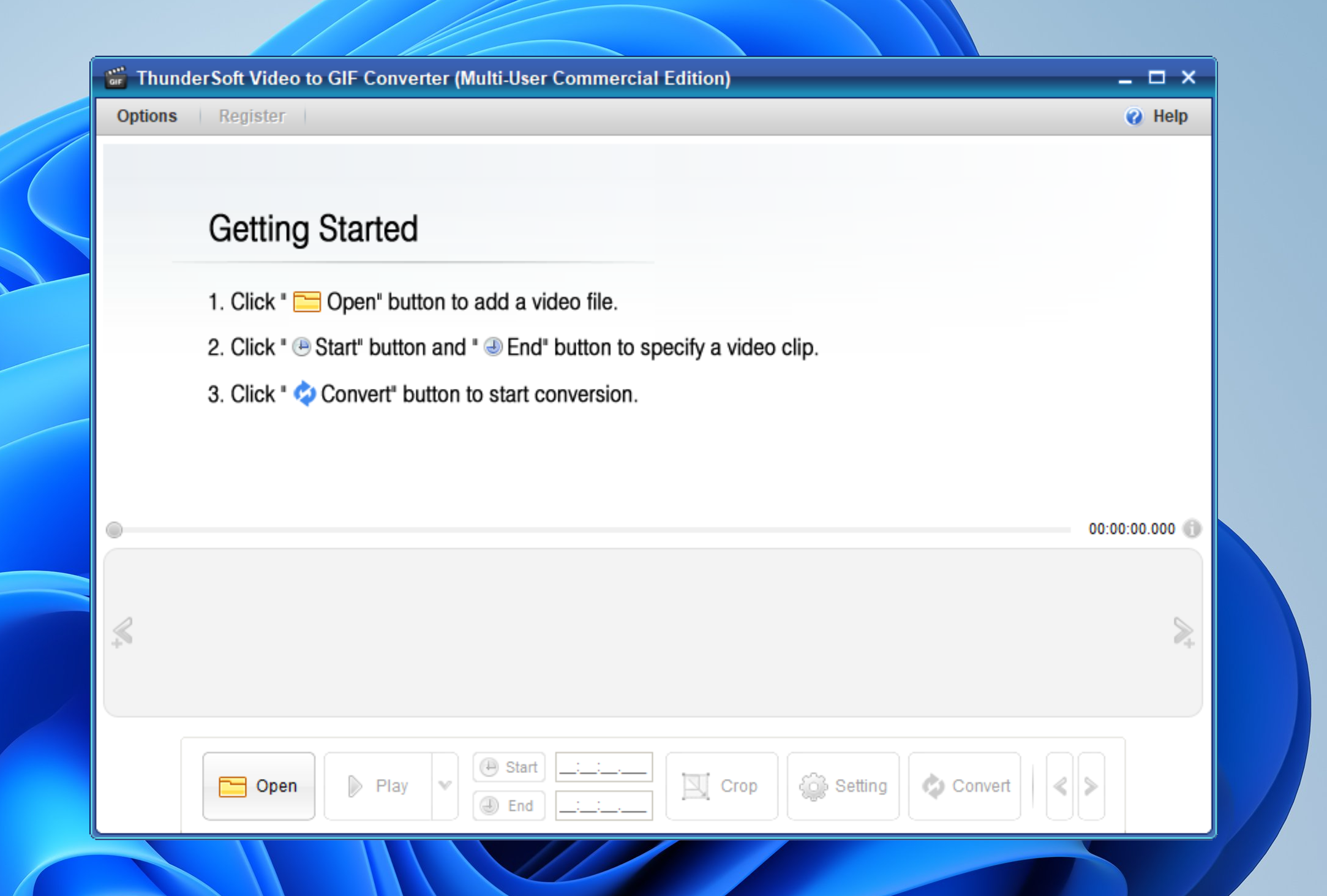
Task: Click the Convert icon in step 3 instructions
Action: coord(304,393)
